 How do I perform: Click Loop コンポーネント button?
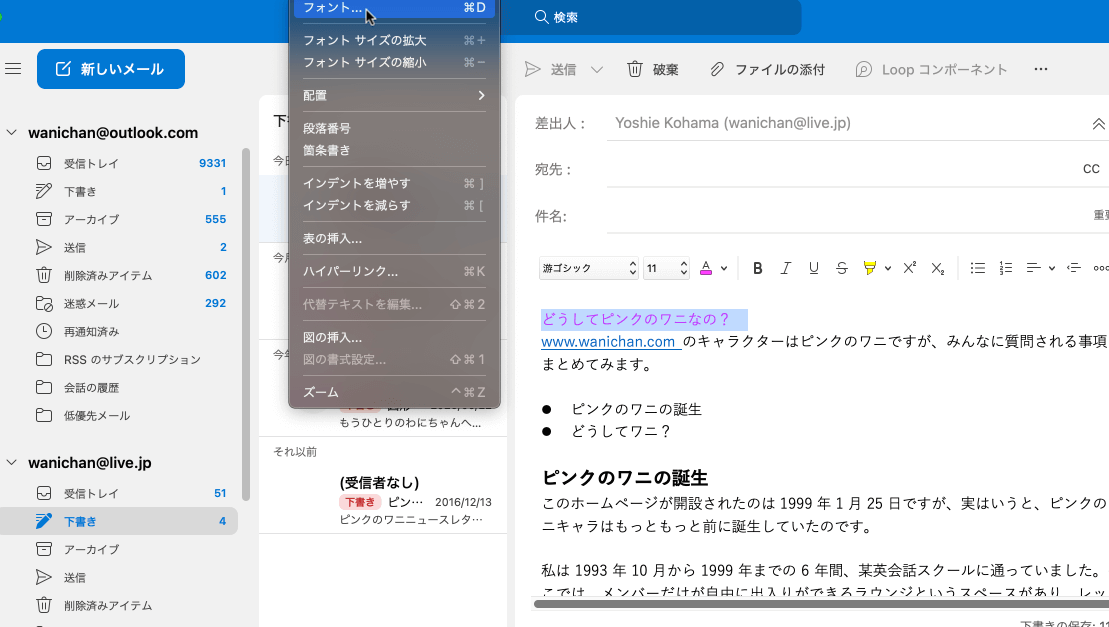pos(931,69)
